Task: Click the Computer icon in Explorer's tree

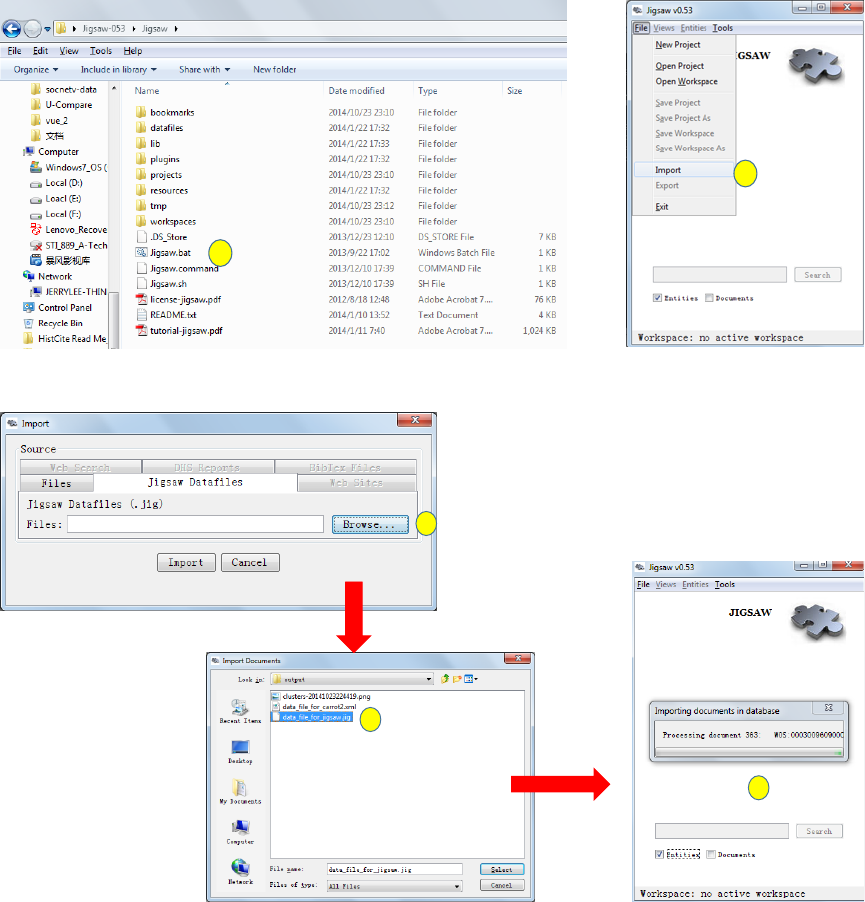Action: pyautogui.click(x=29, y=151)
